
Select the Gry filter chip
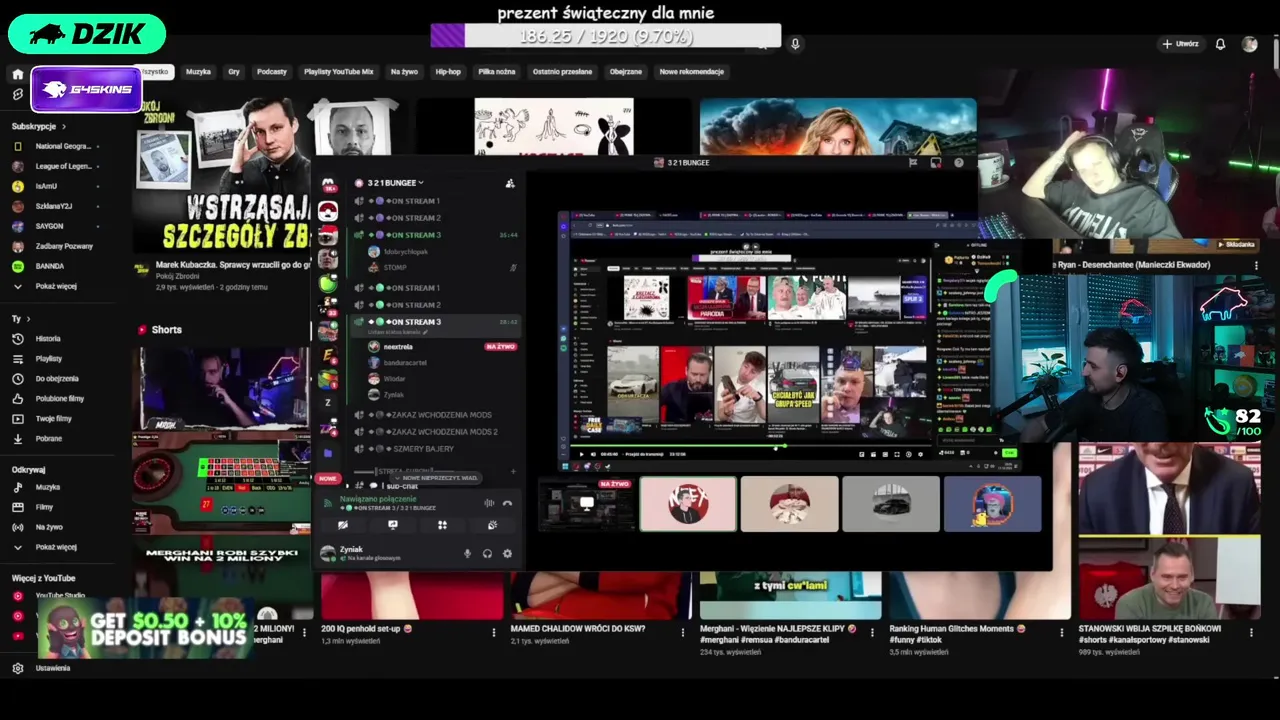coord(234,72)
